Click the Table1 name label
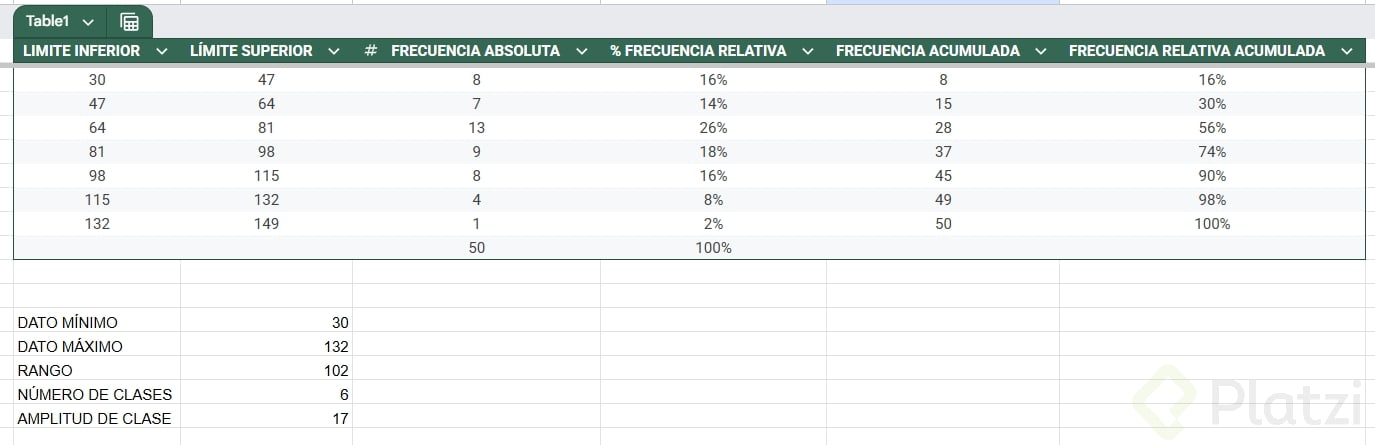 [47, 22]
